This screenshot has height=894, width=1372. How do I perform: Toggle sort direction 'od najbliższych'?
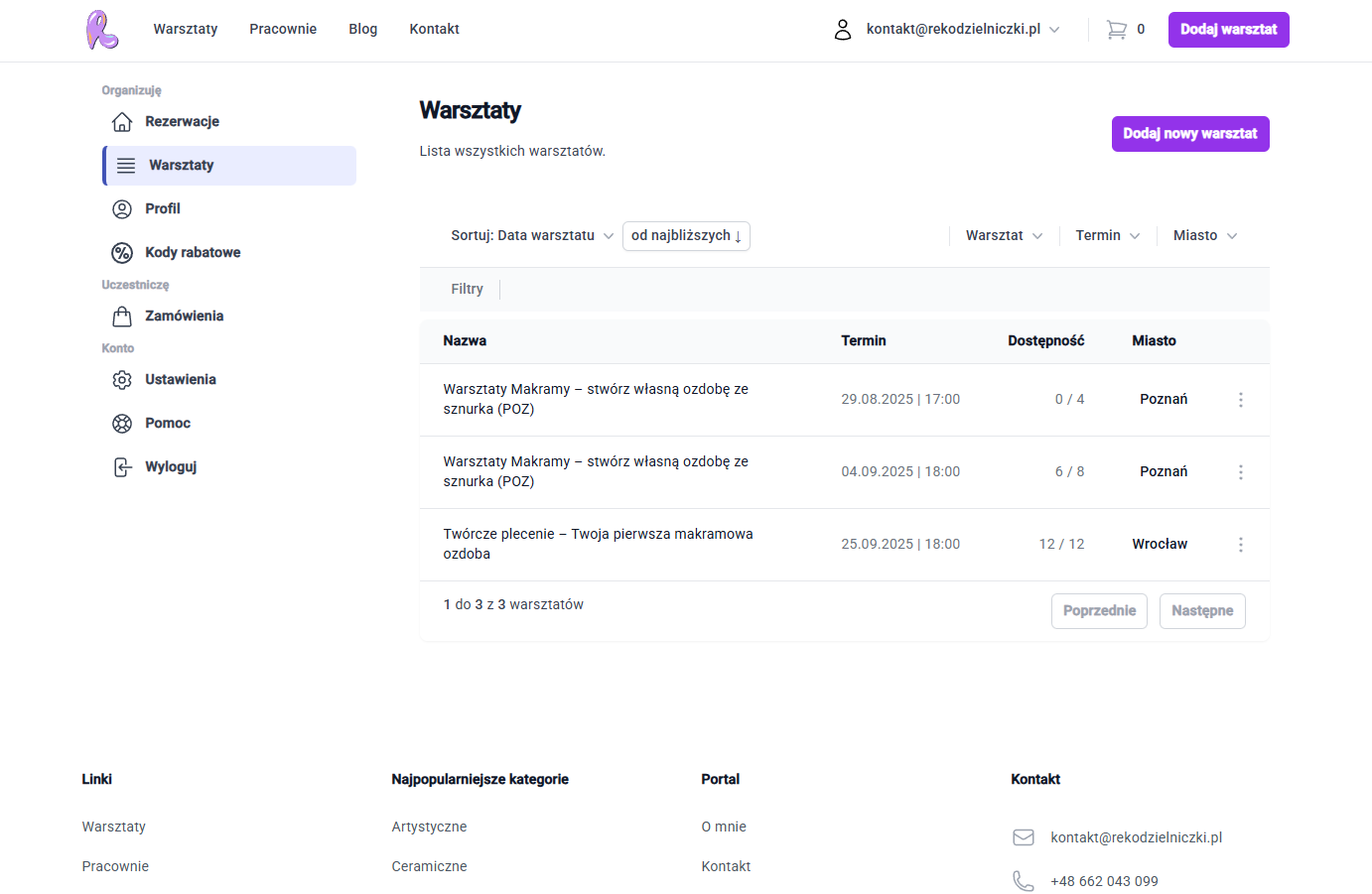click(x=686, y=236)
